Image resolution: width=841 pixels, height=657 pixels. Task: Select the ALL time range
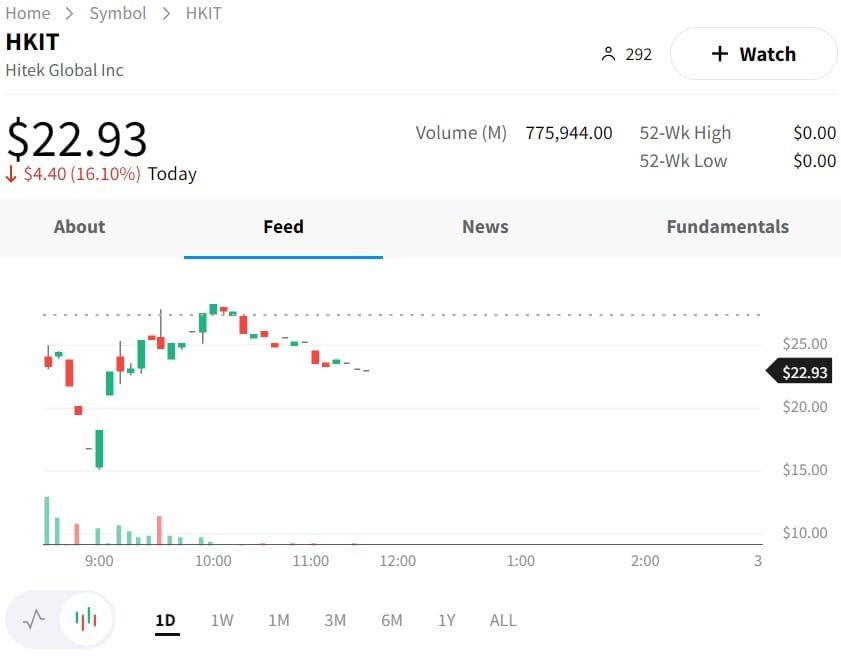point(503,620)
